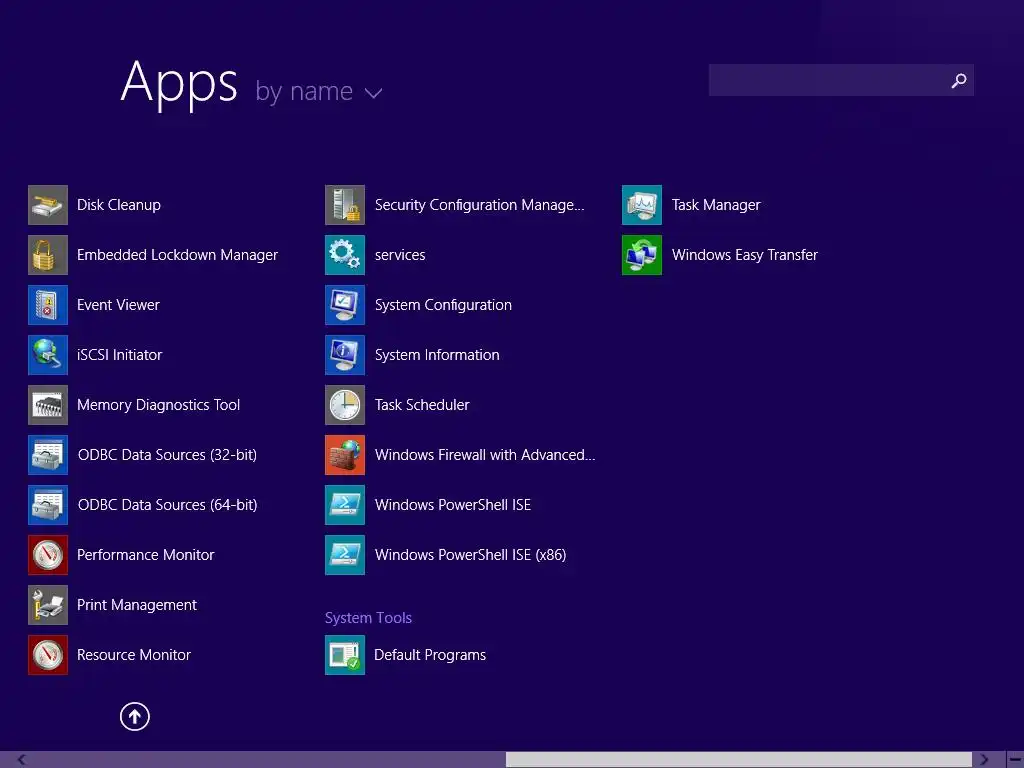Click the 'ODBC Data Sources (32-bit)' label

click(167, 455)
